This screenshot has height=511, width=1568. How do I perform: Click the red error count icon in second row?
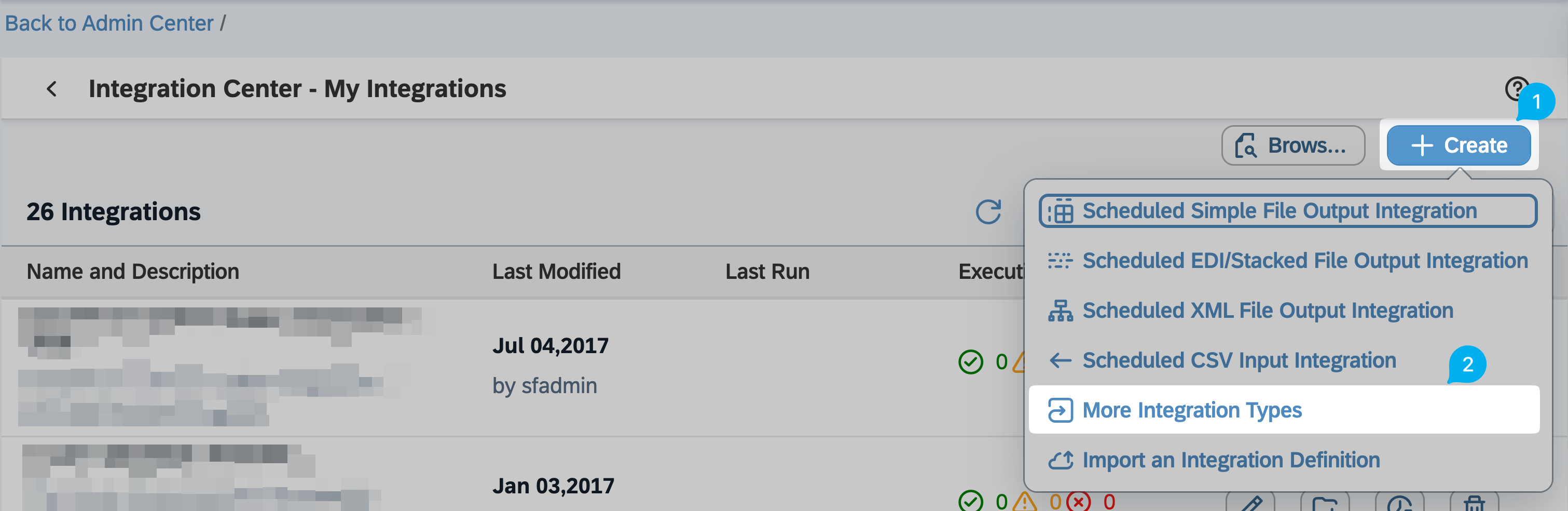(x=1078, y=501)
